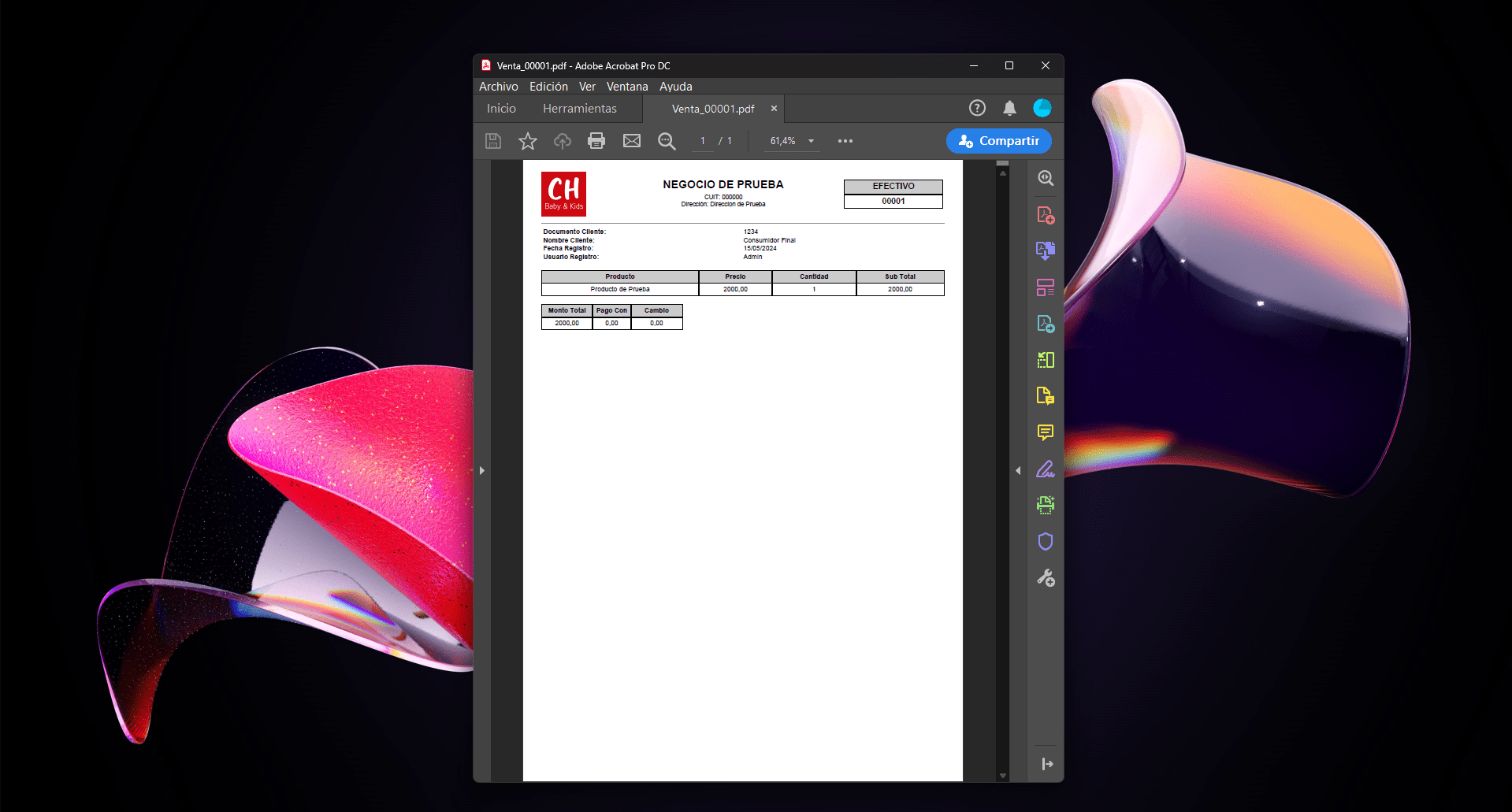Viewport: 1512px width, 812px height.
Task: Add file to favorites with star icon
Action: coord(528,141)
